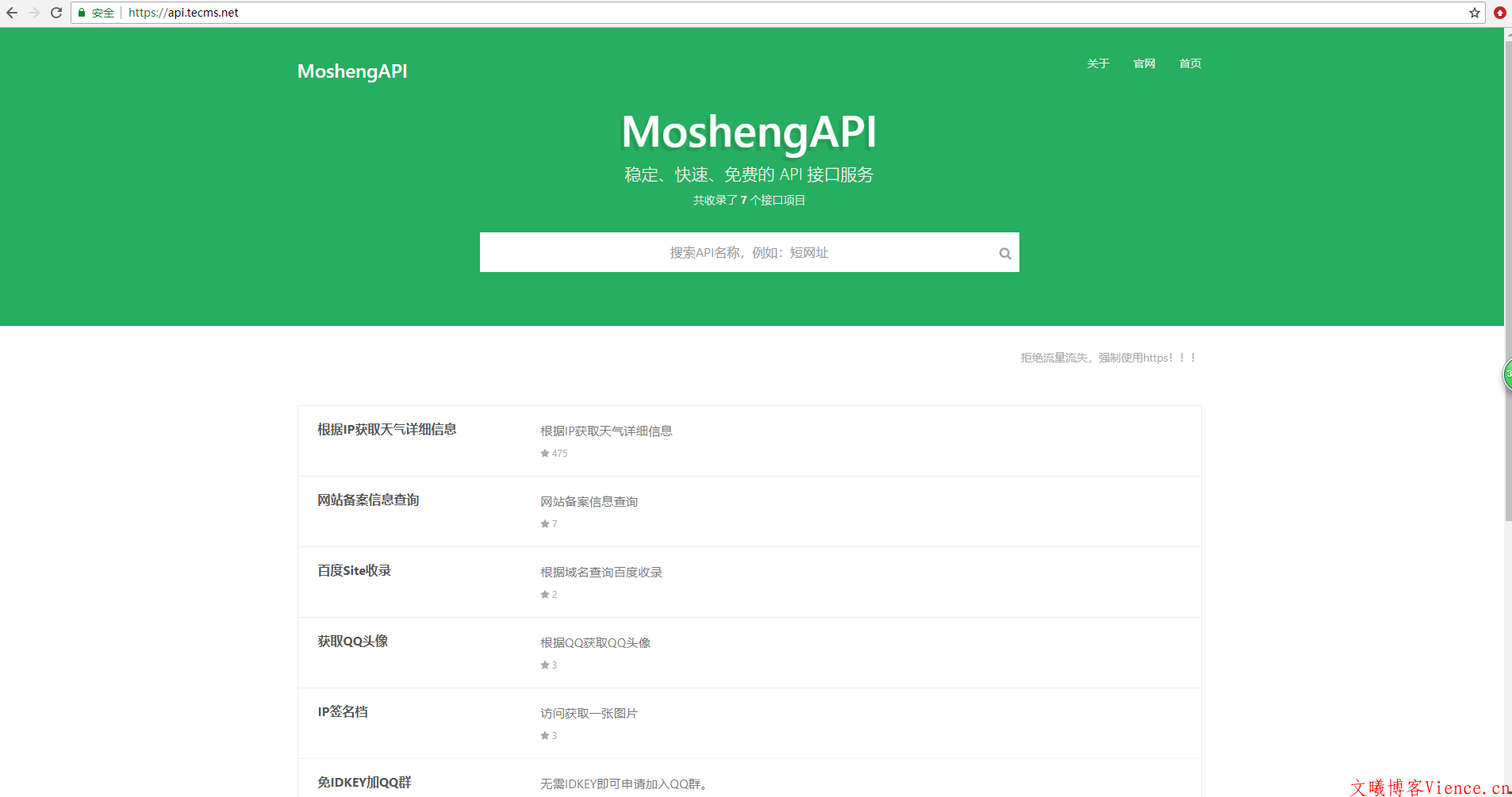This screenshot has height=797, width=1512.
Task: Click star icon beside 475 count
Action: 545,454
